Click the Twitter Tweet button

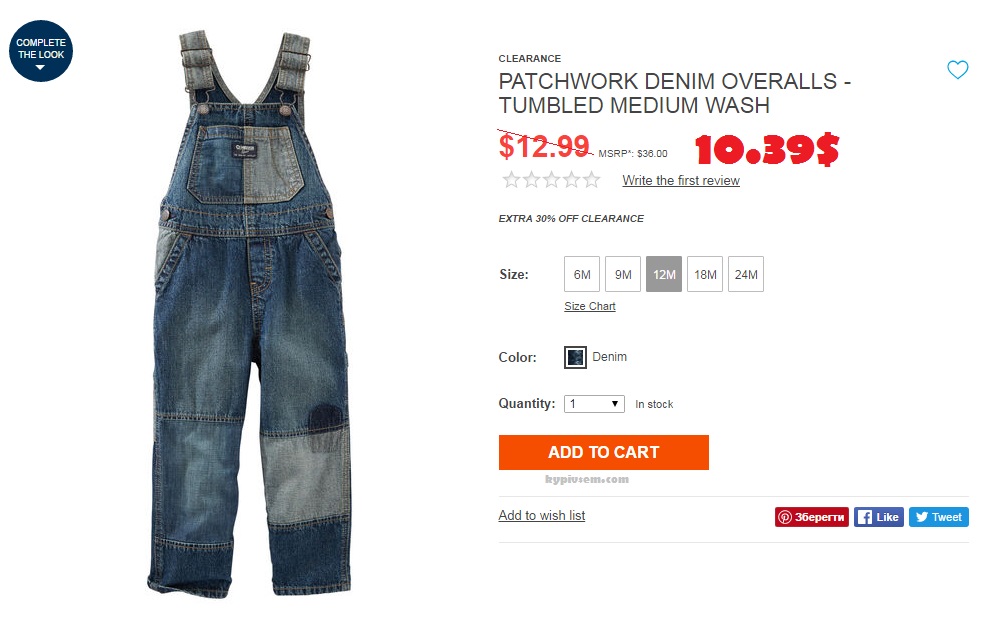(939, 517)
